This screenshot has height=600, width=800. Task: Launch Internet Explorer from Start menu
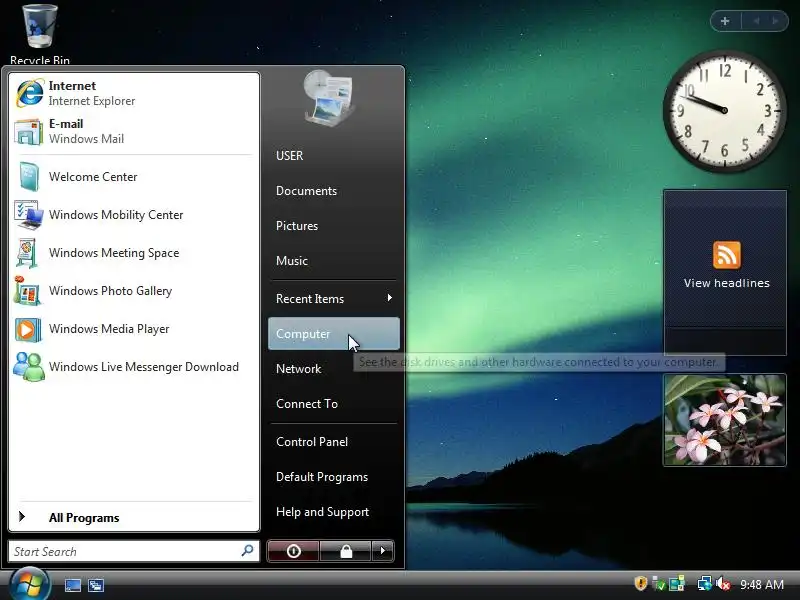click(134, 93)
